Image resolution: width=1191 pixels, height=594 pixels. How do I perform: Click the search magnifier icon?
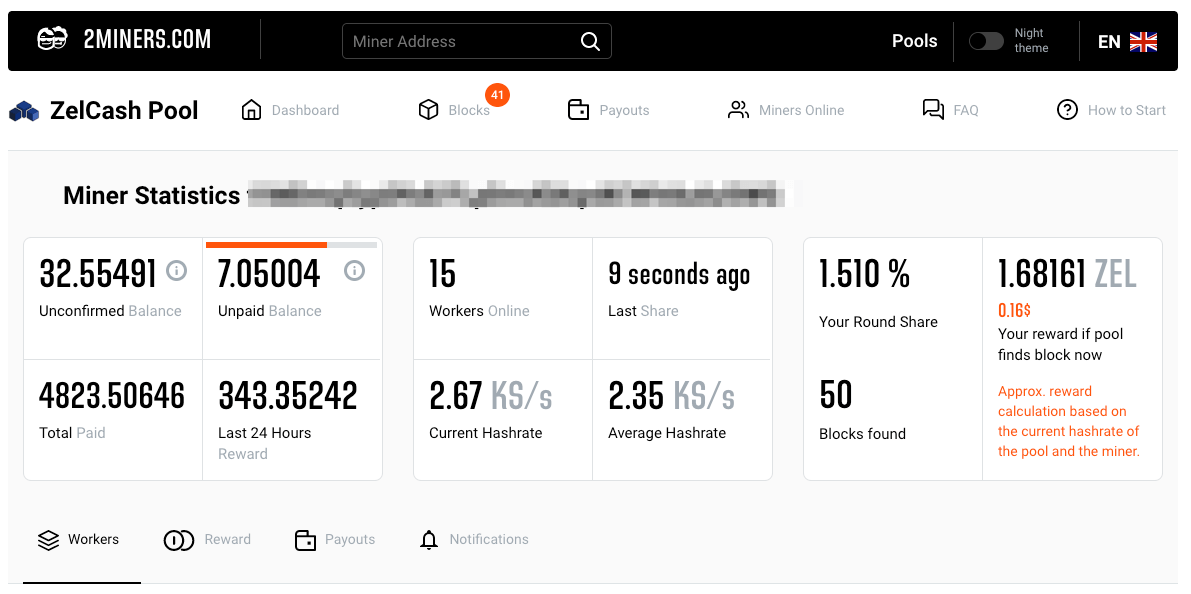pyautogui.click(x=590, y=41)
